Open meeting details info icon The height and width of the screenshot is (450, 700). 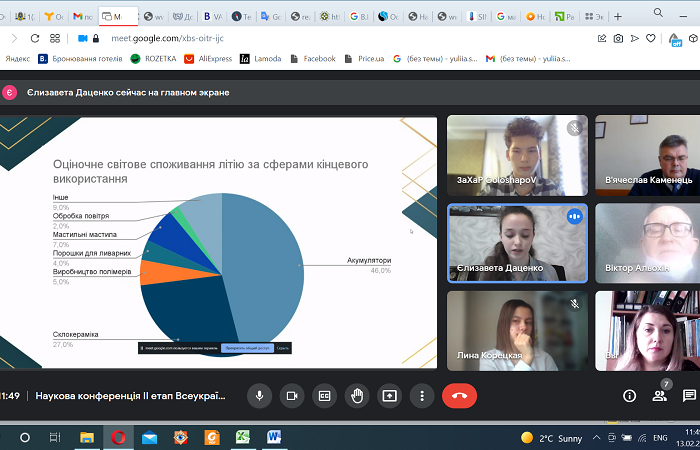[x=629, y=395]
